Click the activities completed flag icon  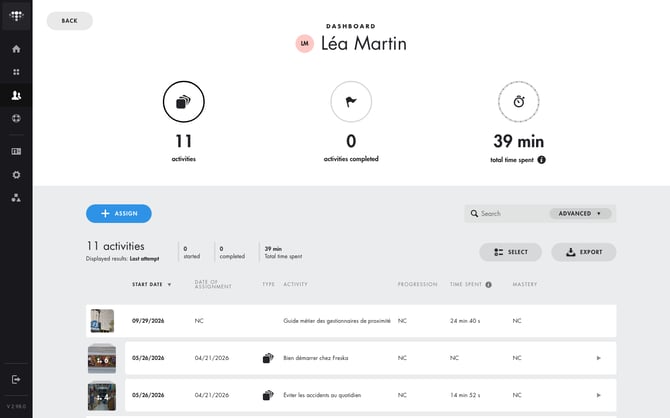[351, 102]
